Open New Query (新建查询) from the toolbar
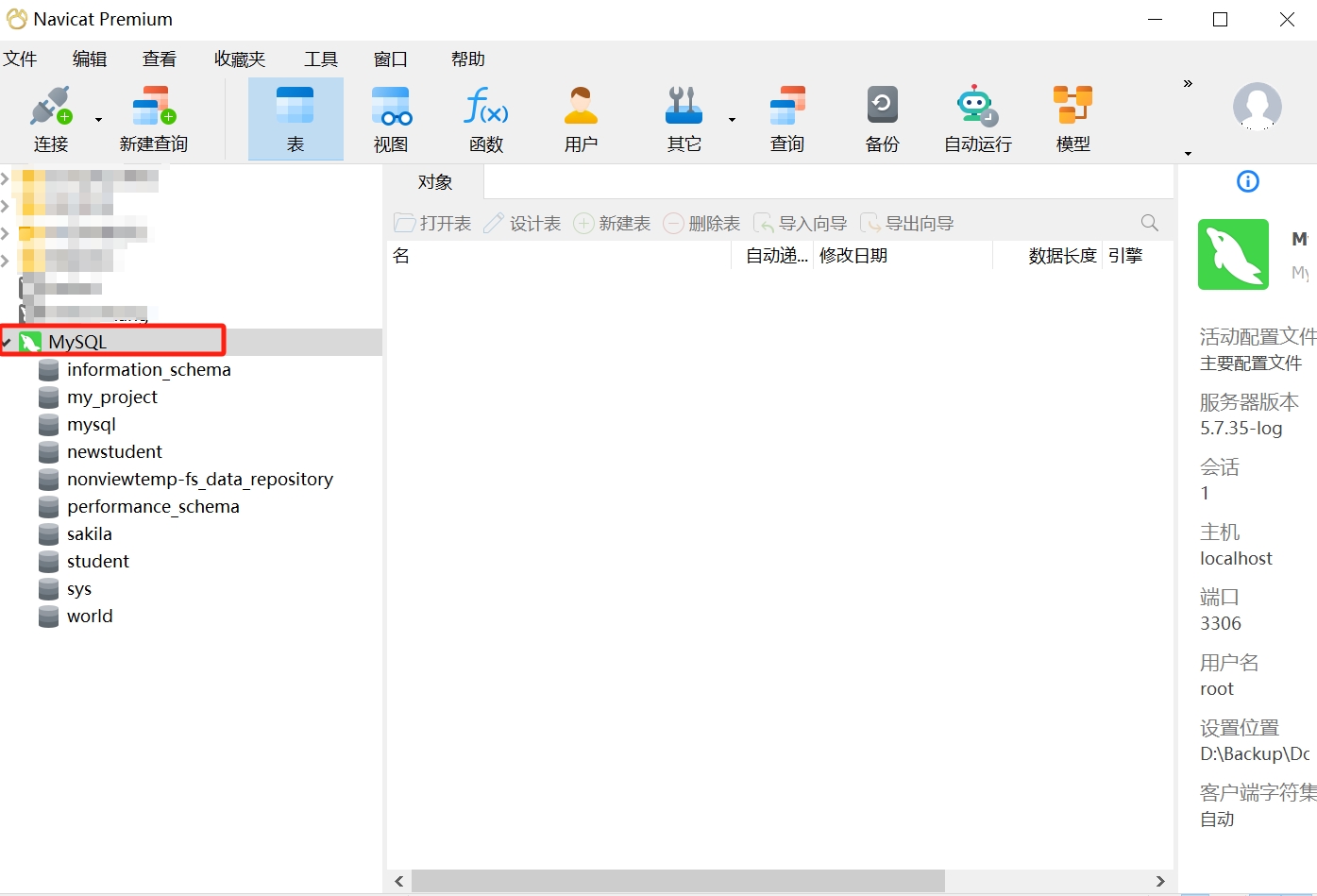Screen dimensions: 1317x896 pyautogui.click(x=154, y=107)
